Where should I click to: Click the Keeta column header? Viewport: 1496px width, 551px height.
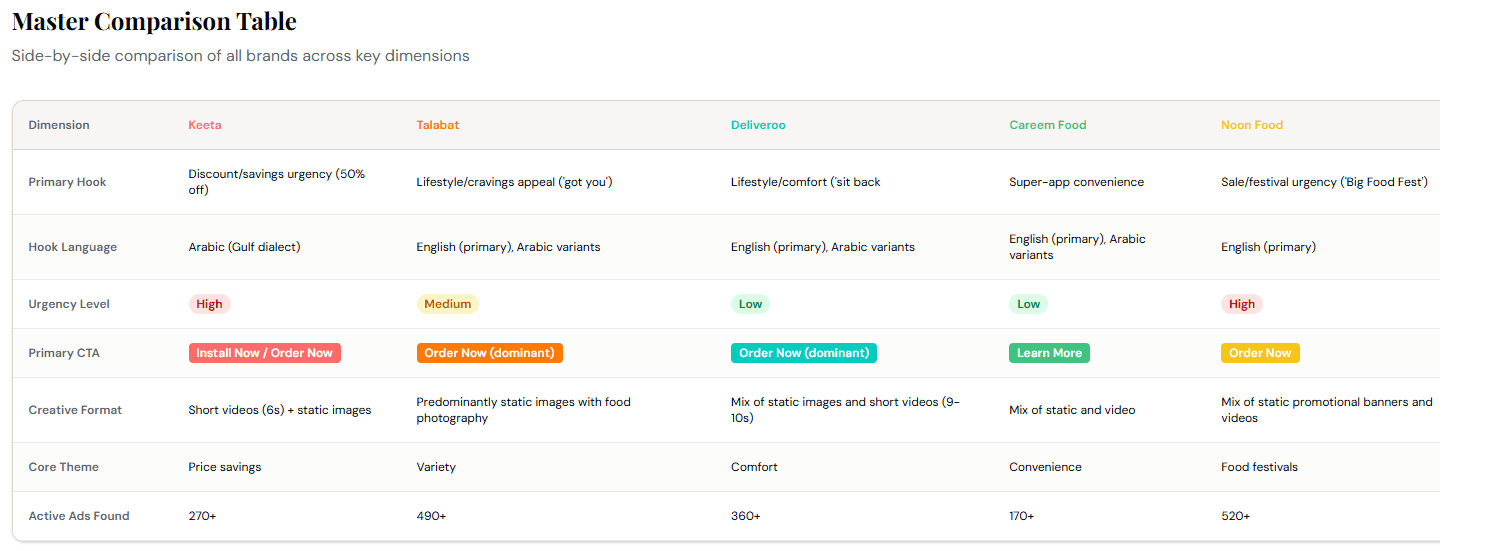tap(205, 125)
